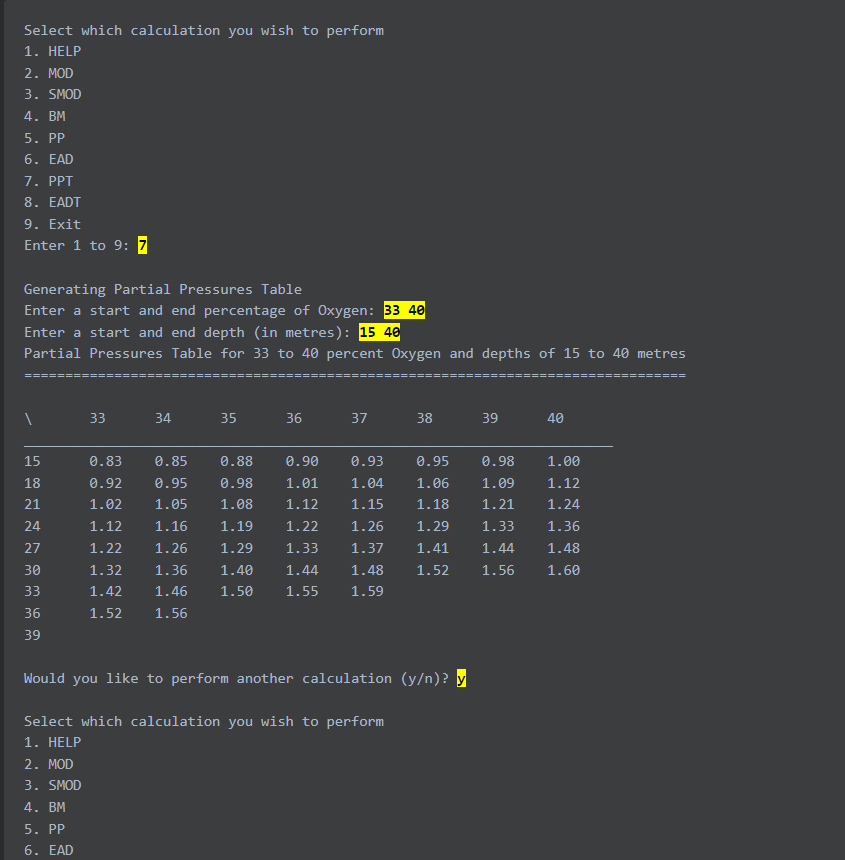Click the highlighted y answer

tap(461, 678)
